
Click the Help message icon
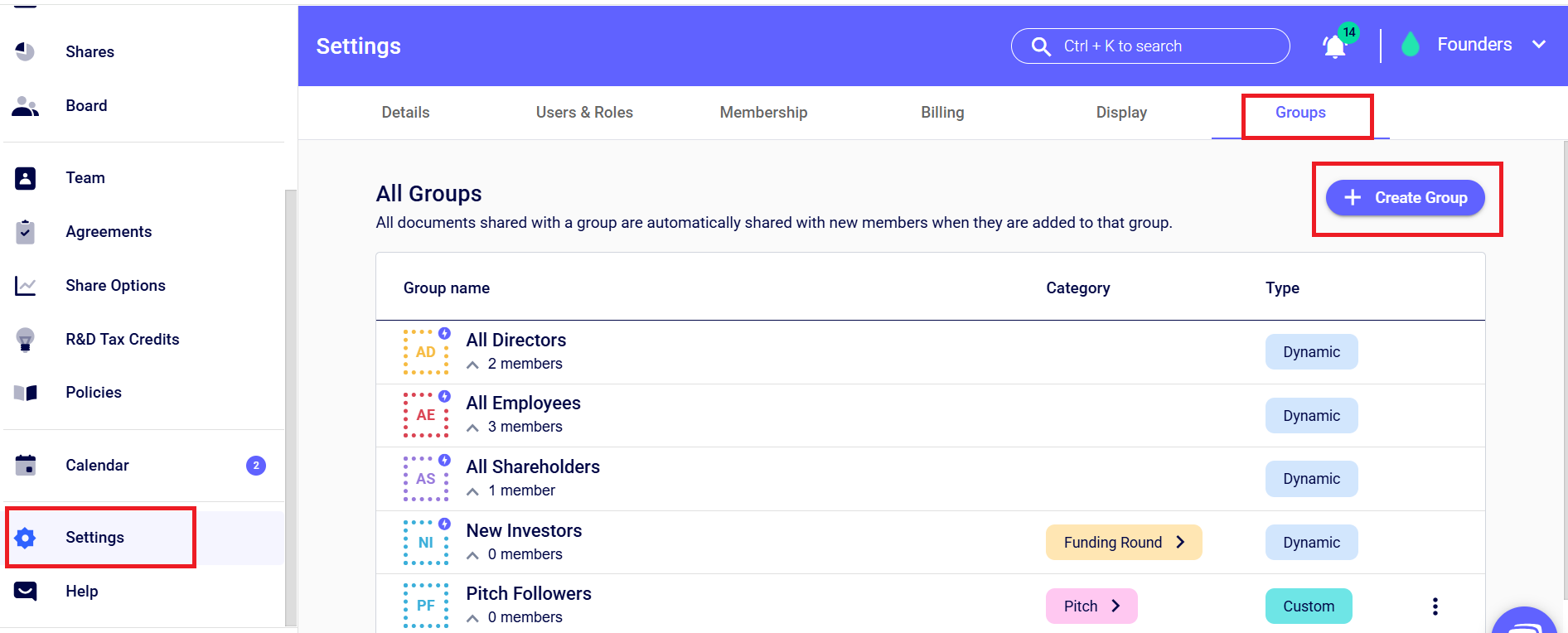click(x=26, y=592)
